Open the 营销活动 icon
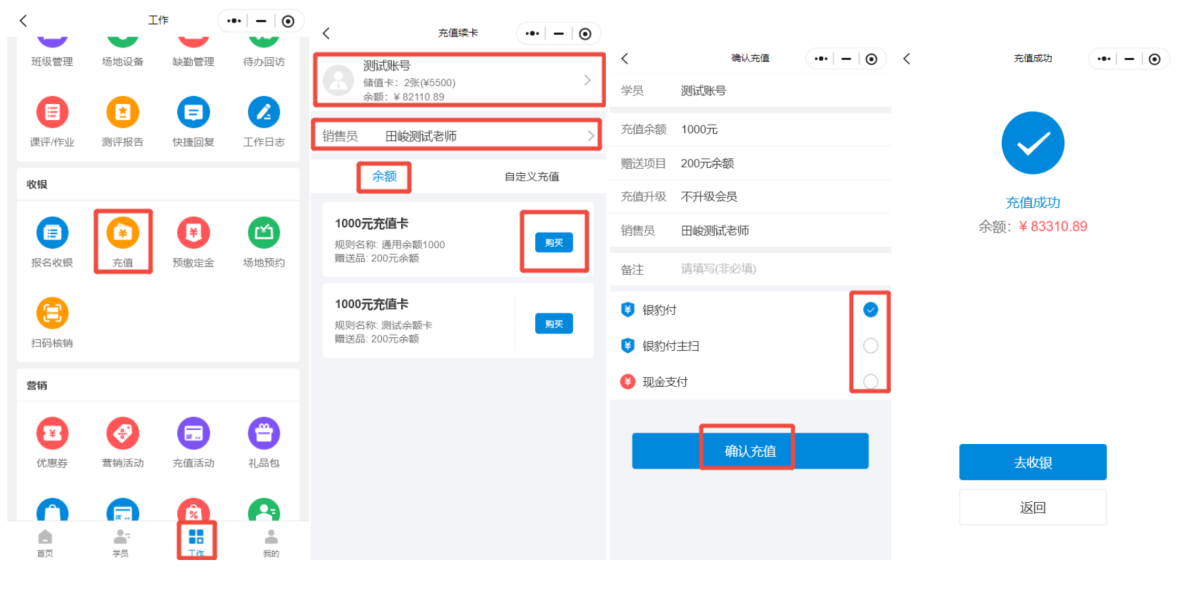The height and width of the screenshot is (597, 1204). 123,433
